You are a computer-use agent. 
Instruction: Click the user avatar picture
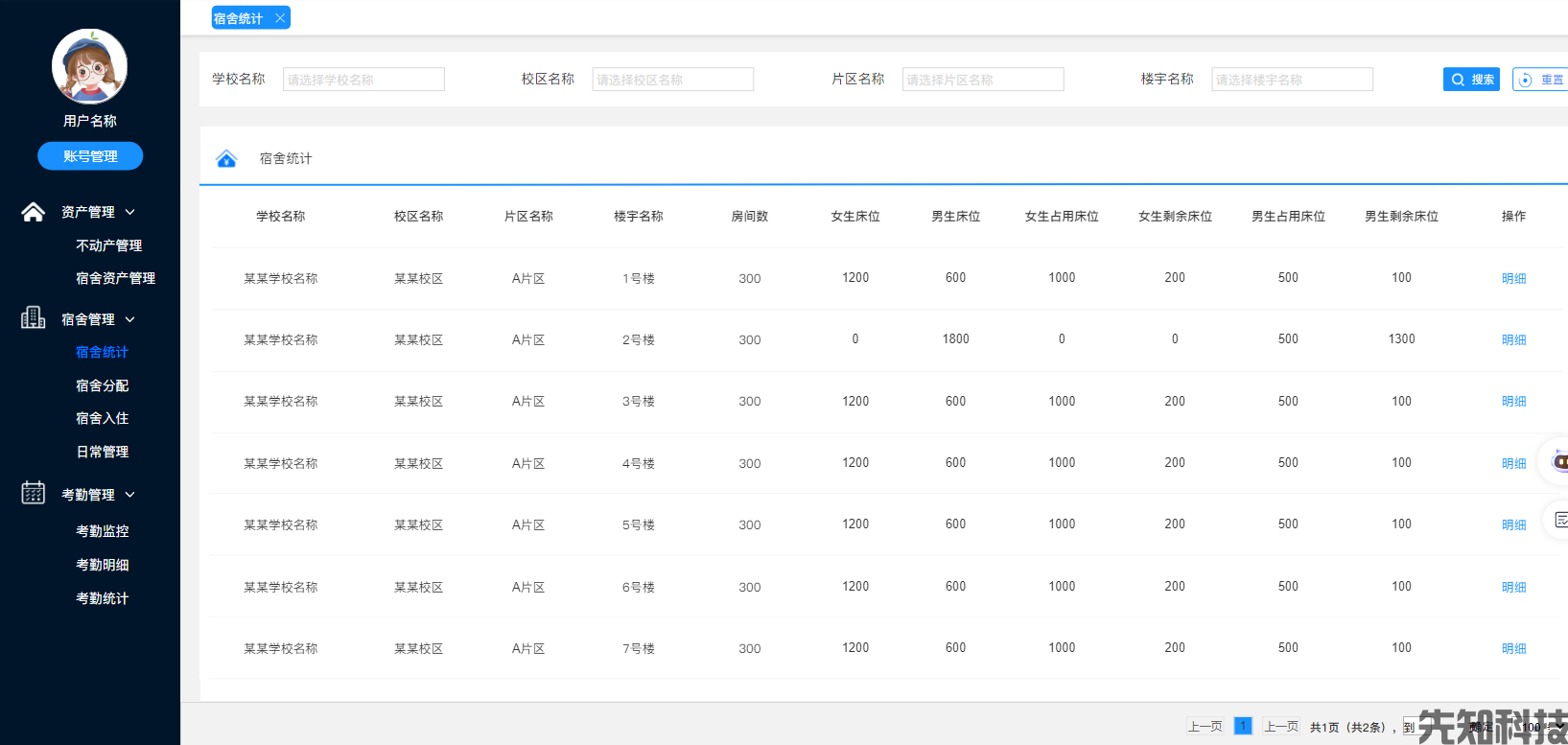click(x=89, y=66)
